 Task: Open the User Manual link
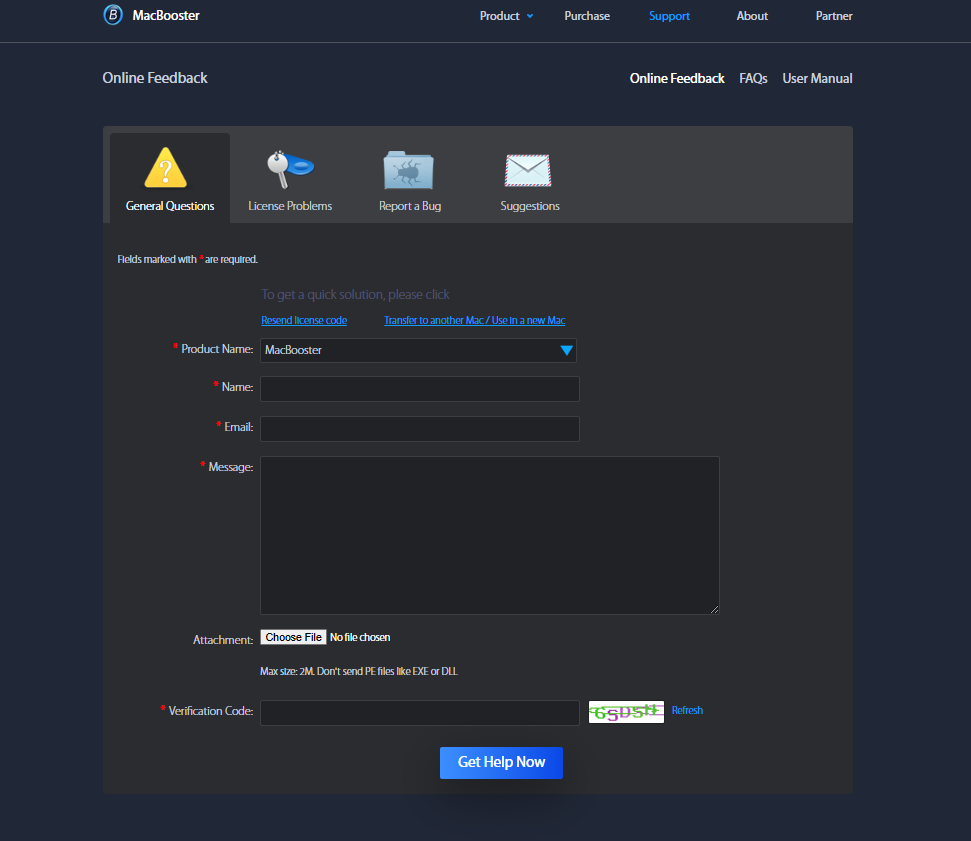(817, 79)
